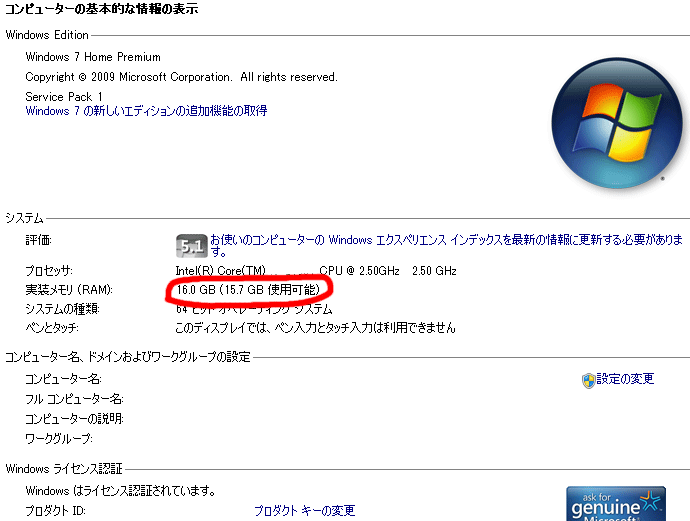Click the ペンとタッチ: label
690x521 pixels.
(x=52, y=328)
